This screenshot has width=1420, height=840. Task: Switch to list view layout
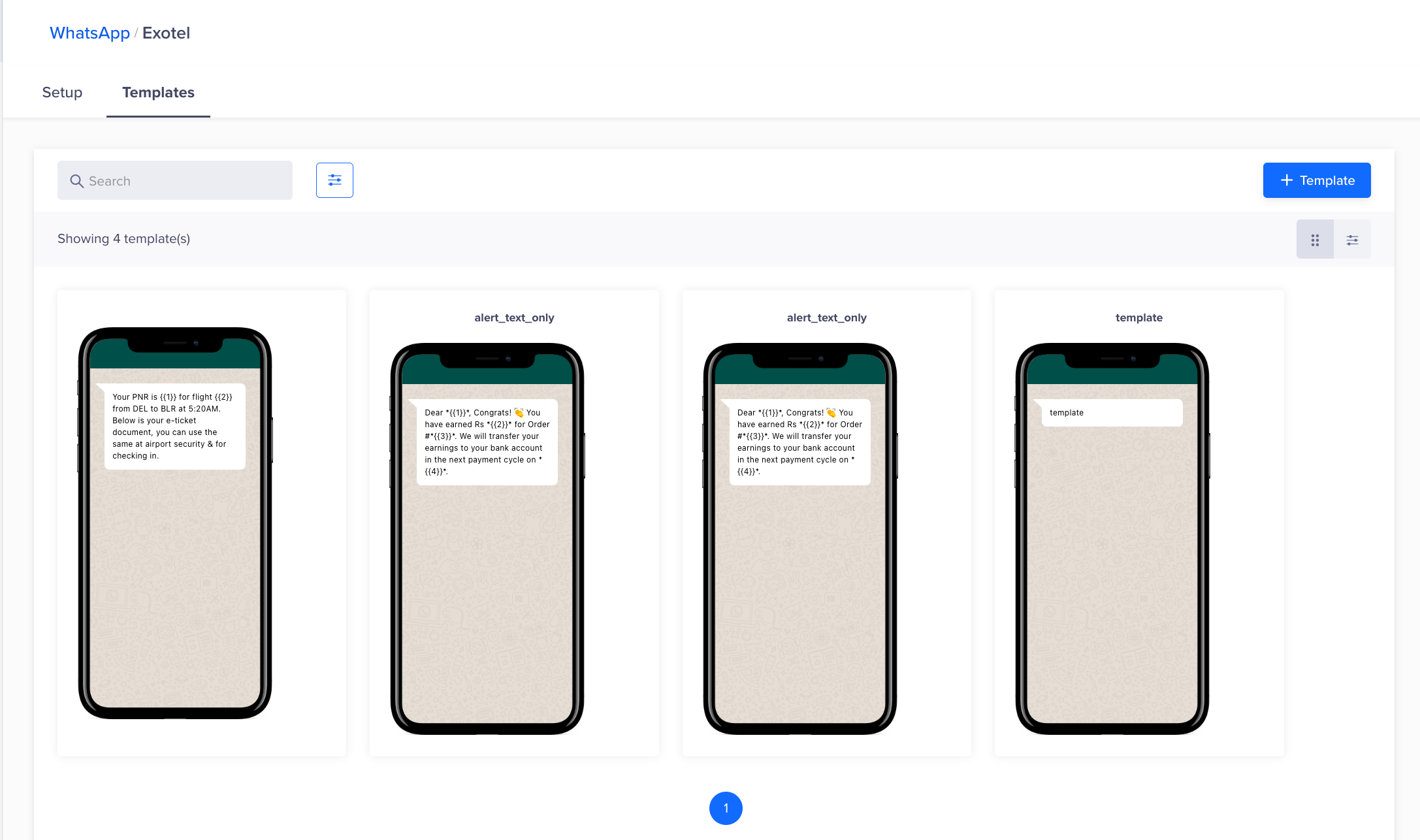1352,240
